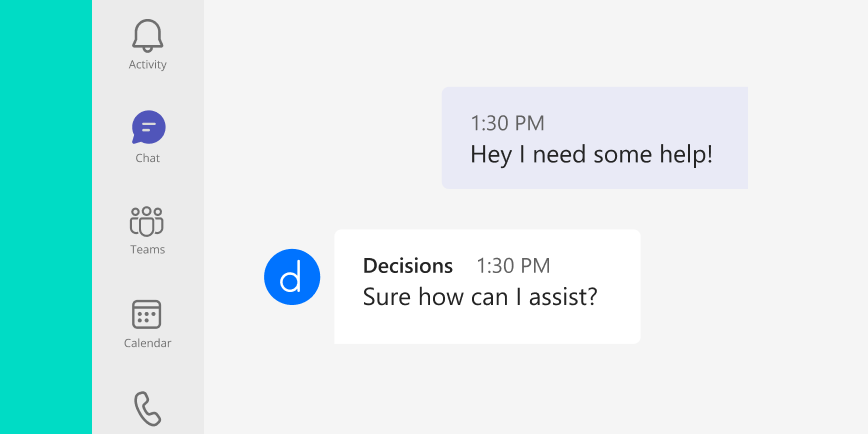Click the 1:30 PM timestamp on sent message
868x434 pixels.
pyautogui.click(x=507, y=123)
